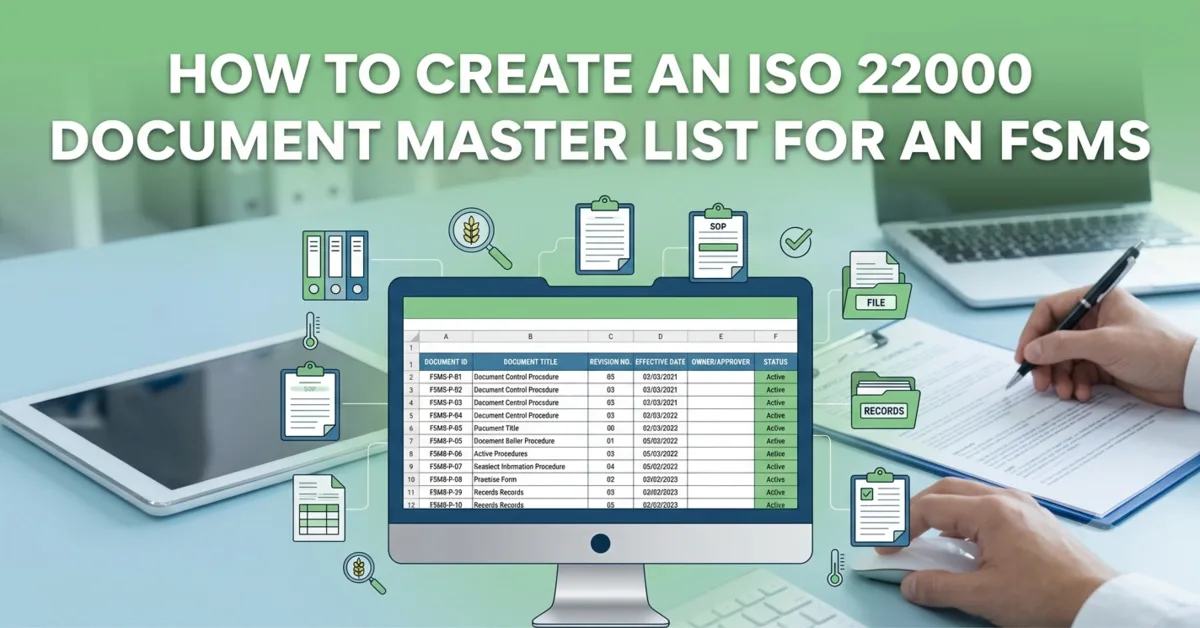Image resolution: width=1200 pixels, height=628 pixels.
Task: Click the status cell in row 9
Action: click(776, 467)
